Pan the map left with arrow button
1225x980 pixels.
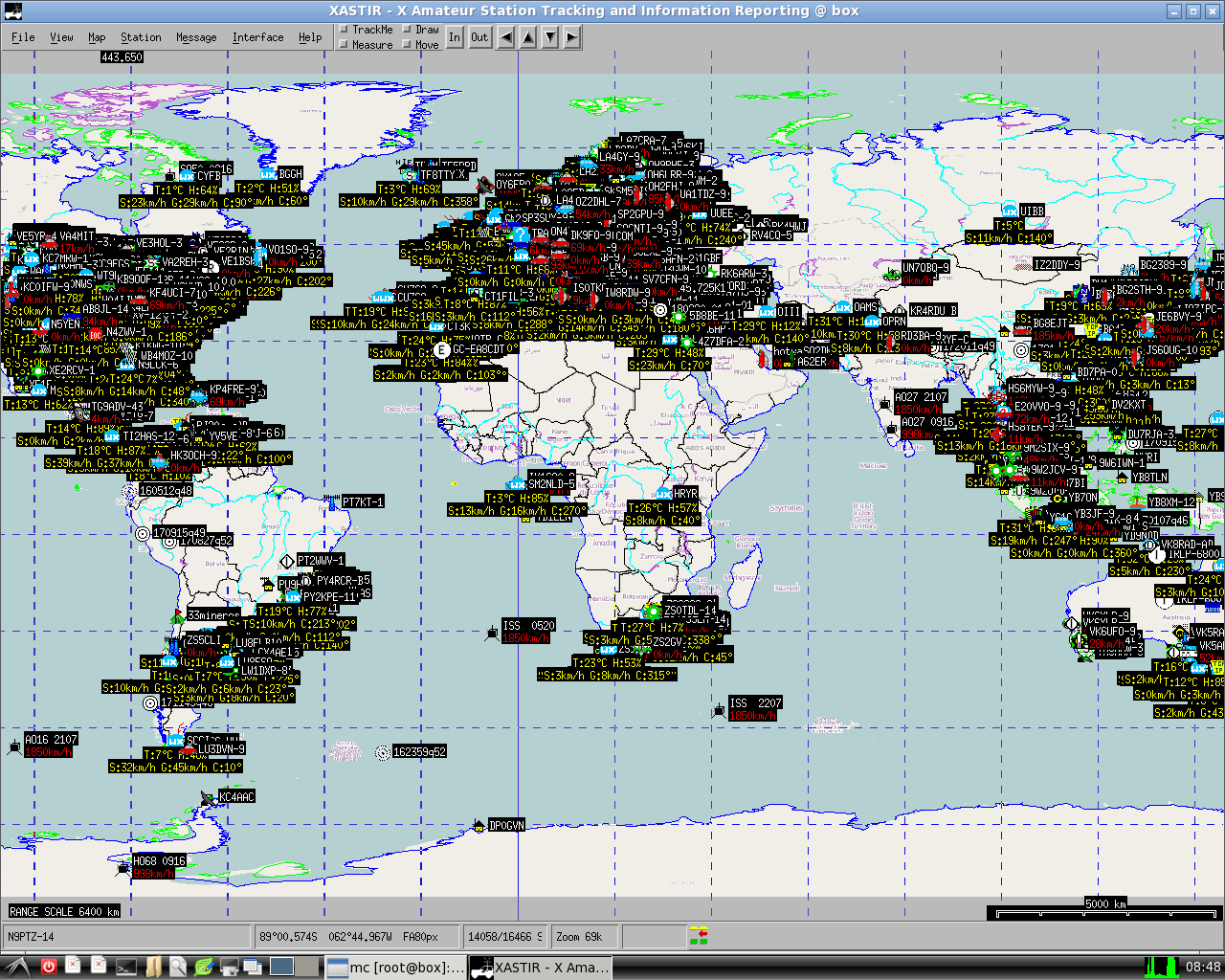pos(504,37)
